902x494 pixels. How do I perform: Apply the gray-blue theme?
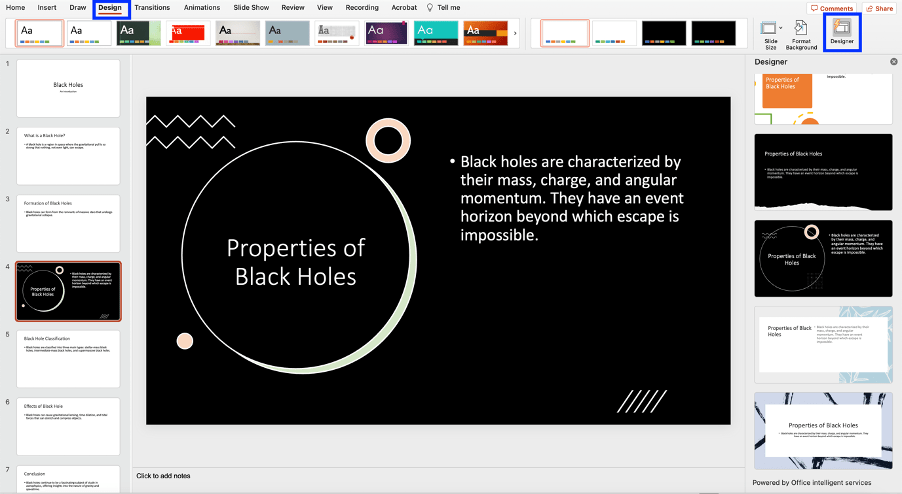pyautogui.click(x=287, y=33)
